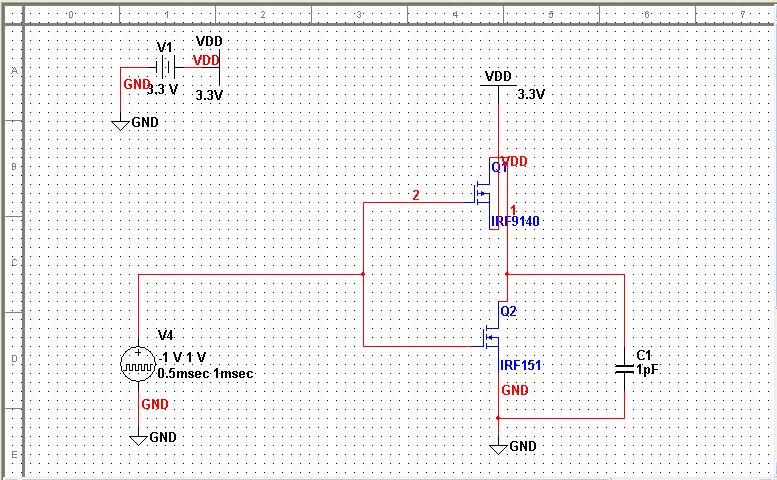Click red GND net label left of V1
Screen dimensions: 777x480
click(x=136, y=84)
